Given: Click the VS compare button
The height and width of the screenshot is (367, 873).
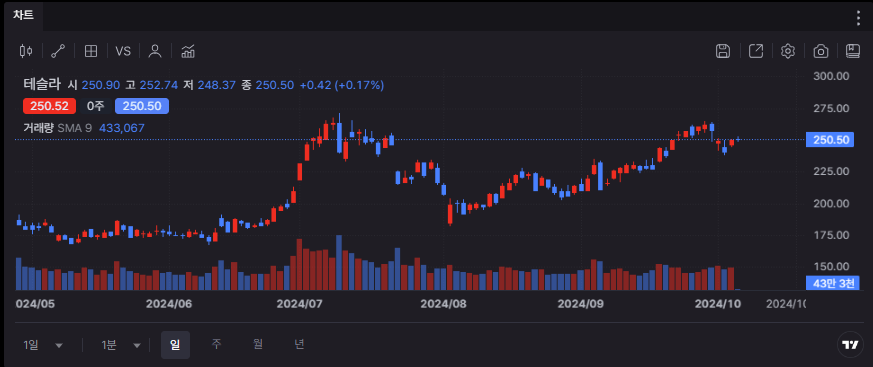Looking at the screenshot, I should click(123, 51).
